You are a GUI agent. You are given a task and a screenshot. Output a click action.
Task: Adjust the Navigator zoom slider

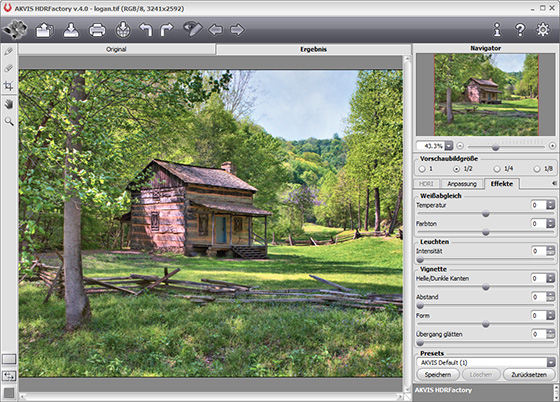click(495, 147)
